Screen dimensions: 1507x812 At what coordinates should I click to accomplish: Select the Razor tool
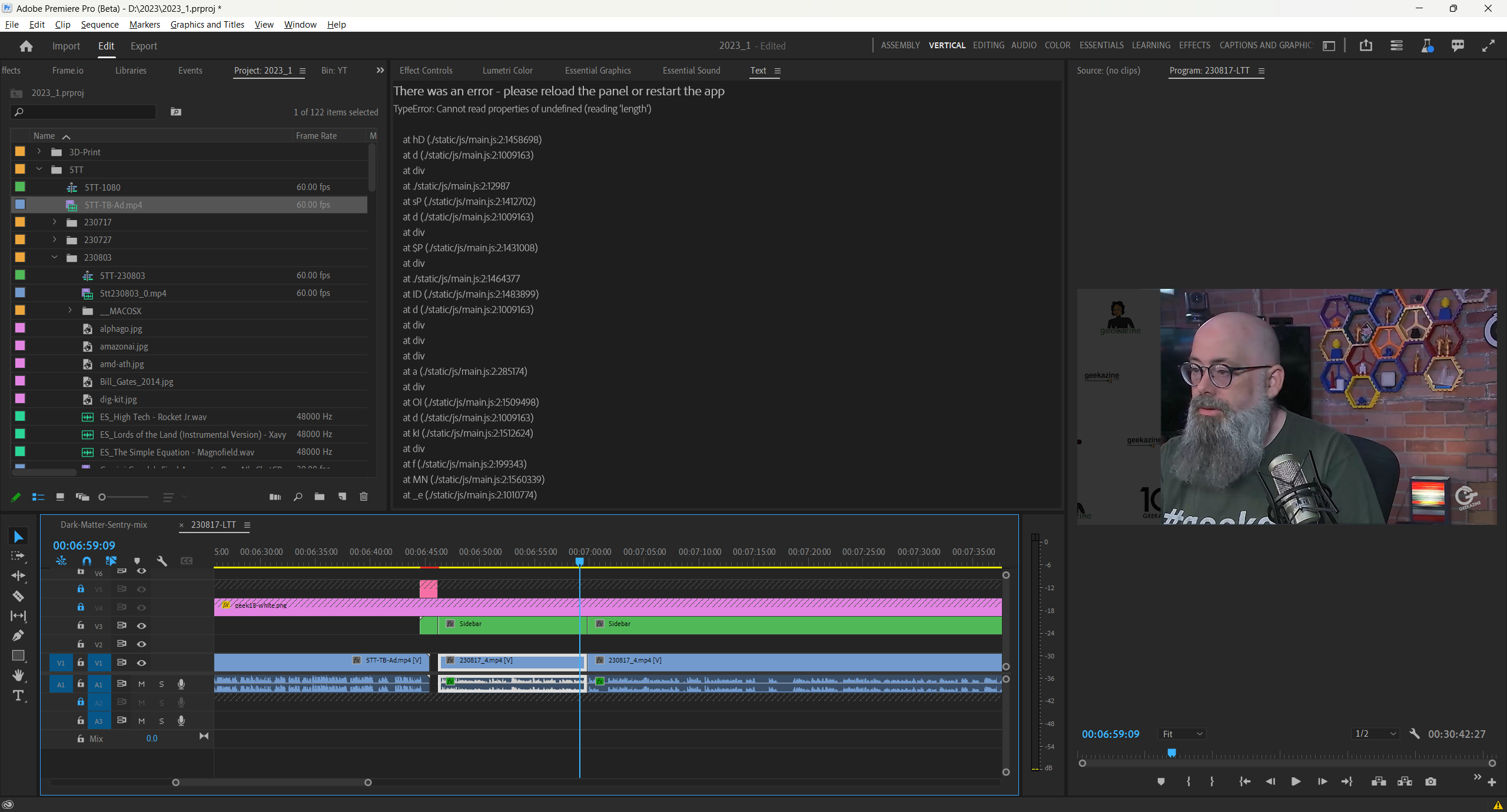(x=18, y=596)
